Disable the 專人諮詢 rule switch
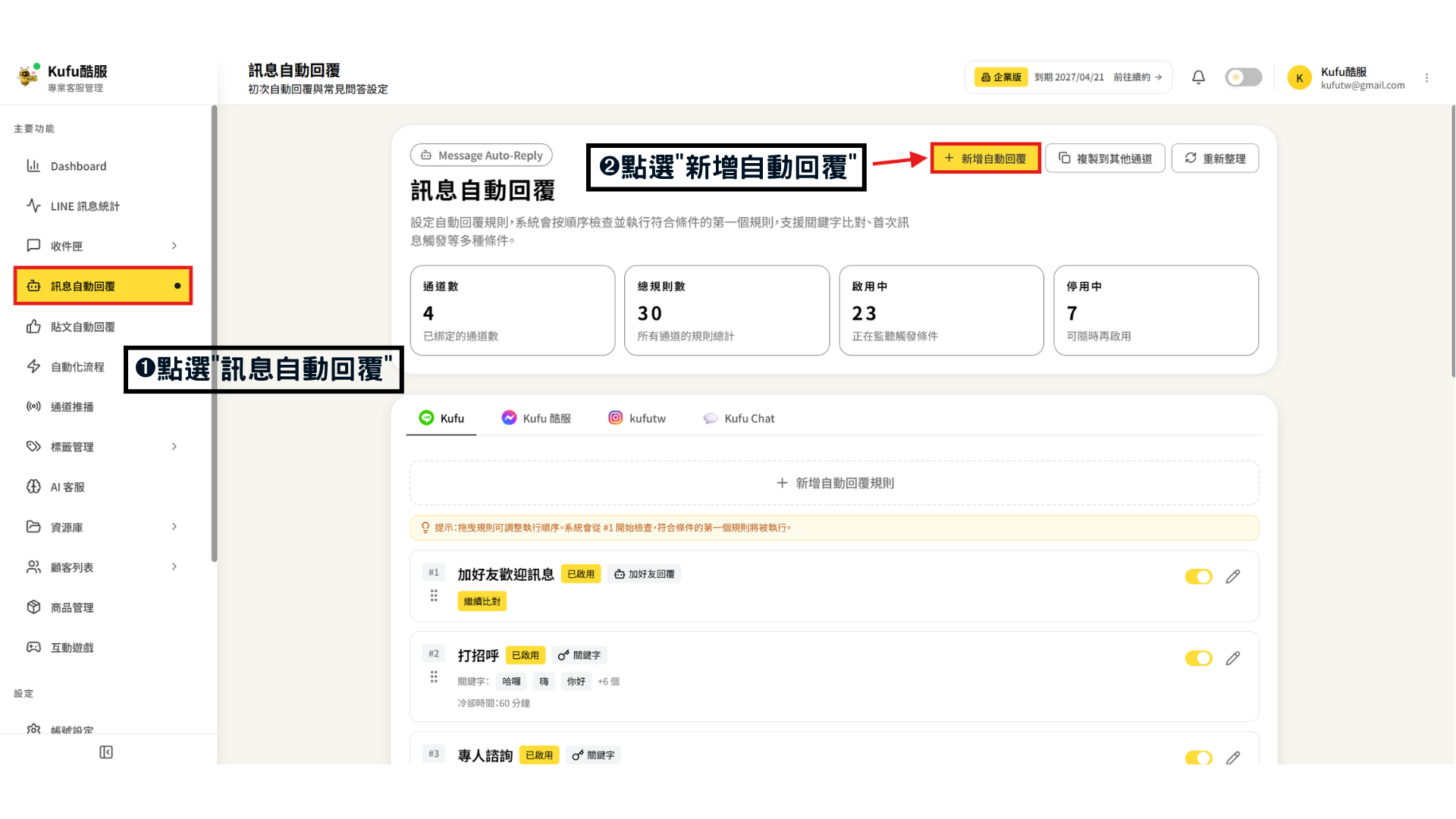This screenshot has width=1456, height=819. pos(1199,758)
